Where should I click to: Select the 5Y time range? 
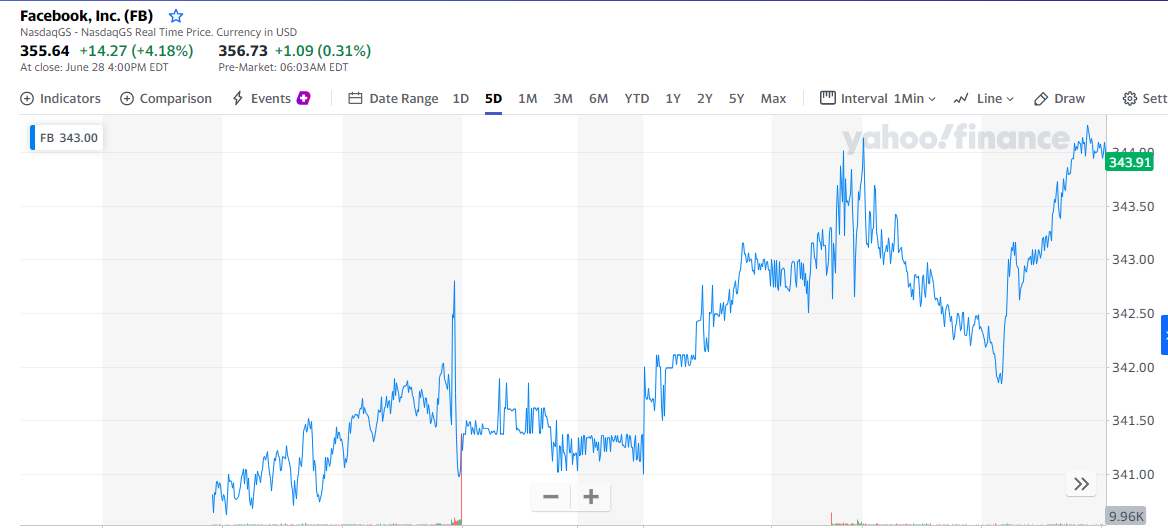[737, 98]
